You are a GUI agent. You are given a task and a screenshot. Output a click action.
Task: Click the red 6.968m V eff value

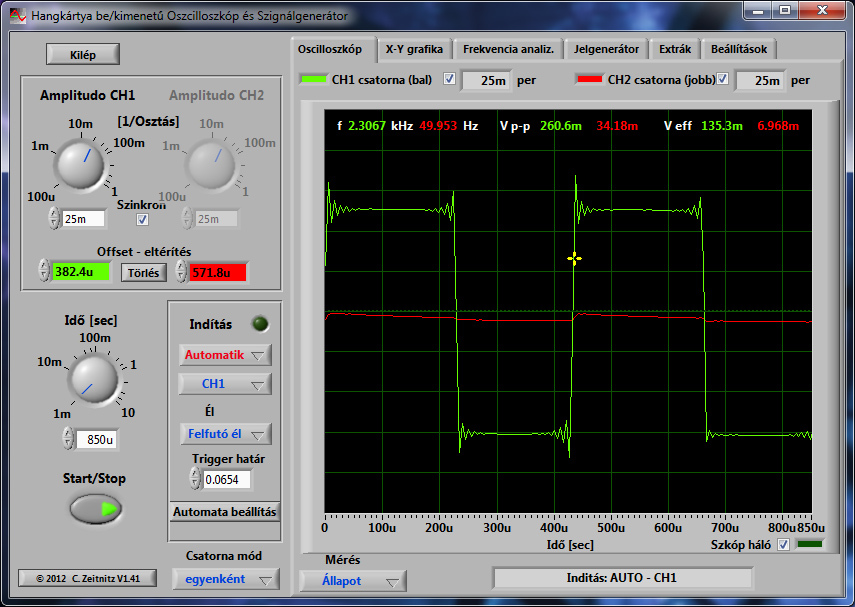(x=778, y=126)
